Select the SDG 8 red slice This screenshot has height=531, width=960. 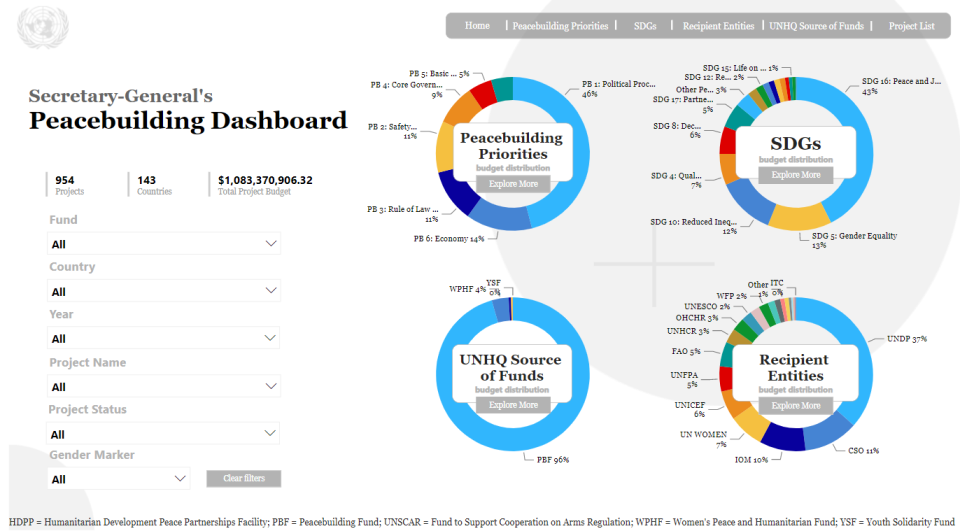click(x=728, y=141)
